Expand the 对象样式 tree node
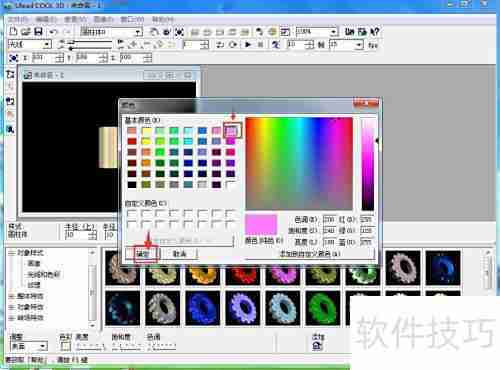The image size is (500, 370). (12, 253)
